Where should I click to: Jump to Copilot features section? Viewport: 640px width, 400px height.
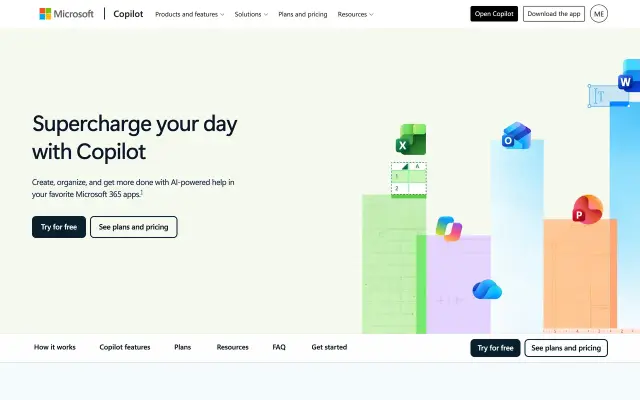[x=125, y=347]
